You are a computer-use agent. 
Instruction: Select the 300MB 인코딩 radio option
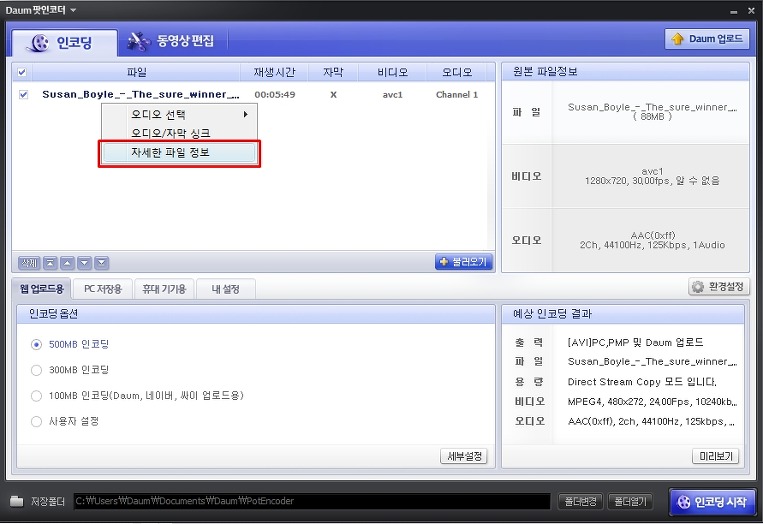click(x=37, y=370)
